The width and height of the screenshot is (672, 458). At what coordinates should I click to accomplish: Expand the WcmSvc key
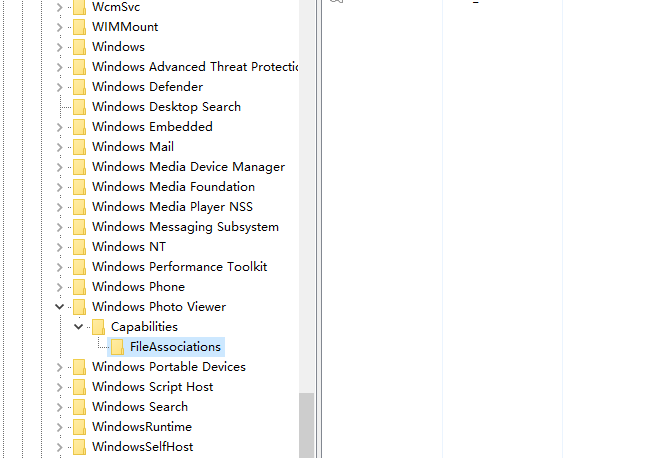tap(60, 7)
